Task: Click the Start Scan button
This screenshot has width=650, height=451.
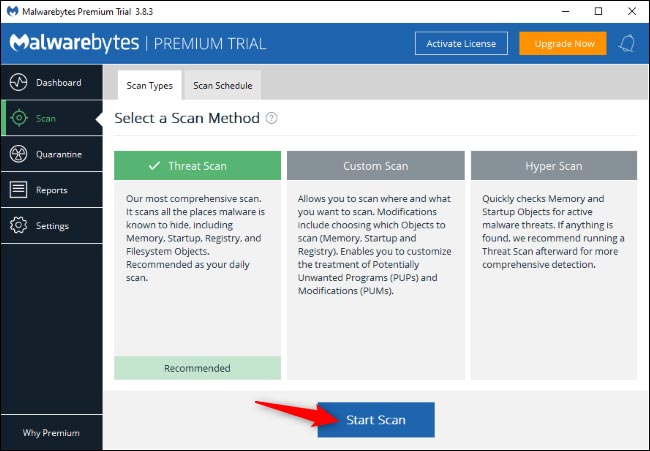Action: 376,419
